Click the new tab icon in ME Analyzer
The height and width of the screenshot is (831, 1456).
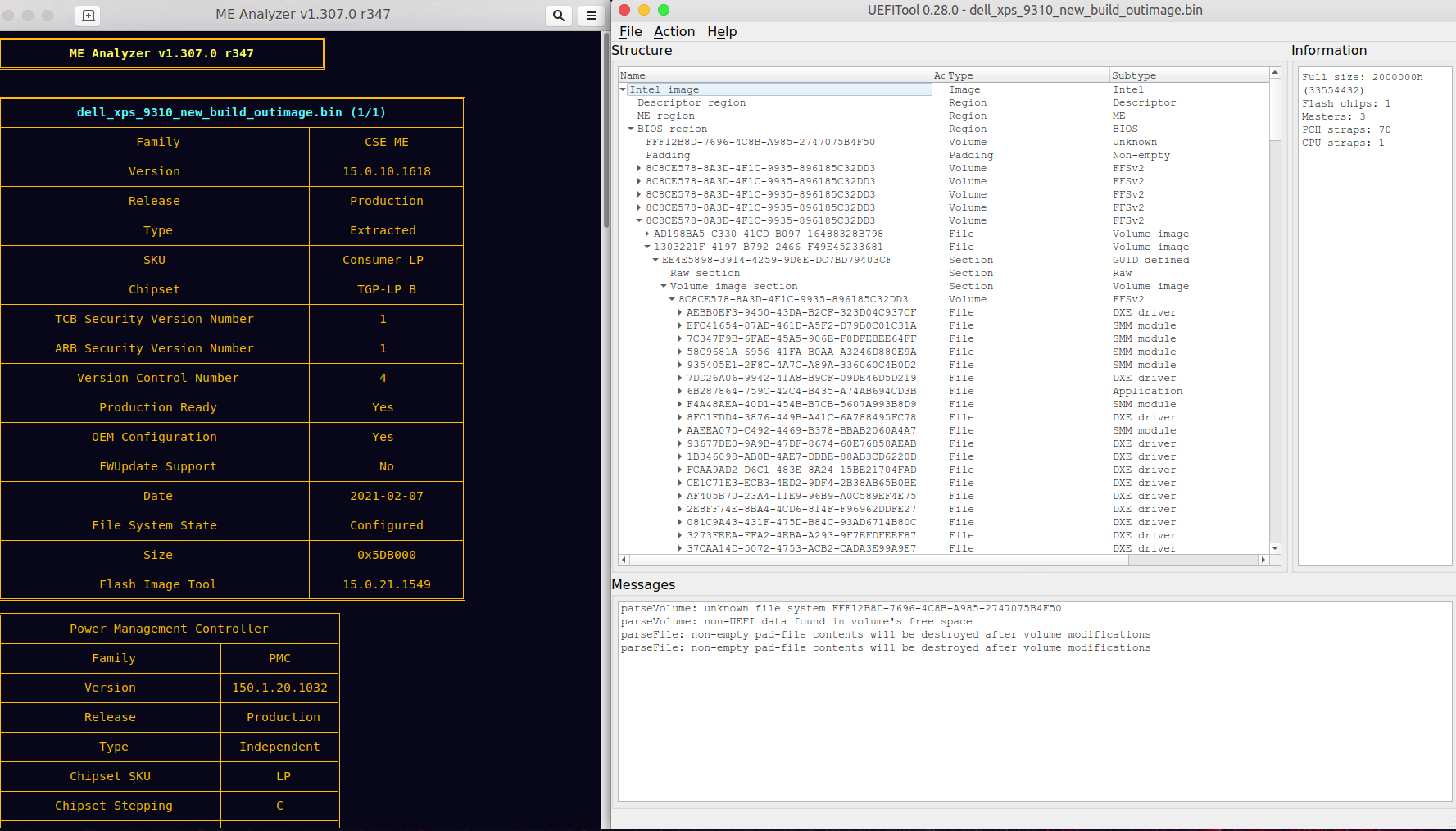coord(88,15)
